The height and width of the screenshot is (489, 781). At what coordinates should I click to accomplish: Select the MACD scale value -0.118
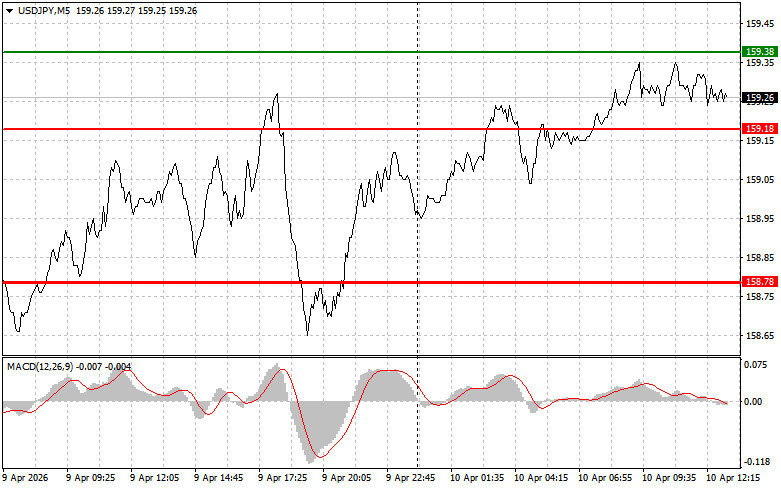click(x=756, y=462)
